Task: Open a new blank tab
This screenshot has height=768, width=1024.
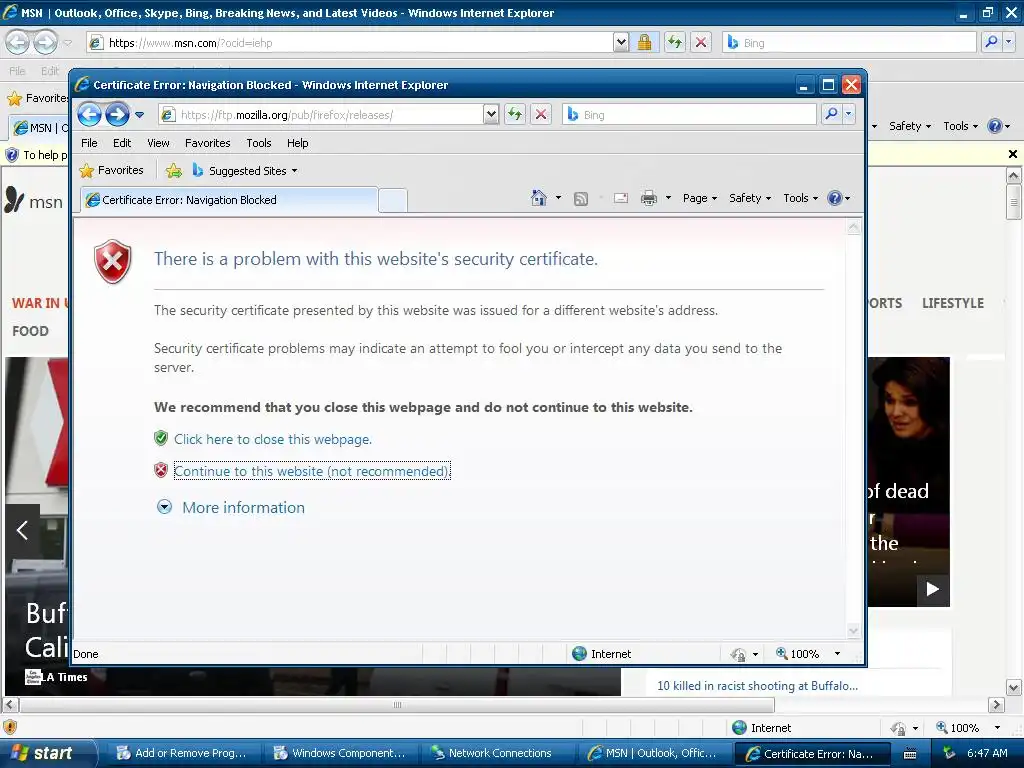Action: [392, 200]
